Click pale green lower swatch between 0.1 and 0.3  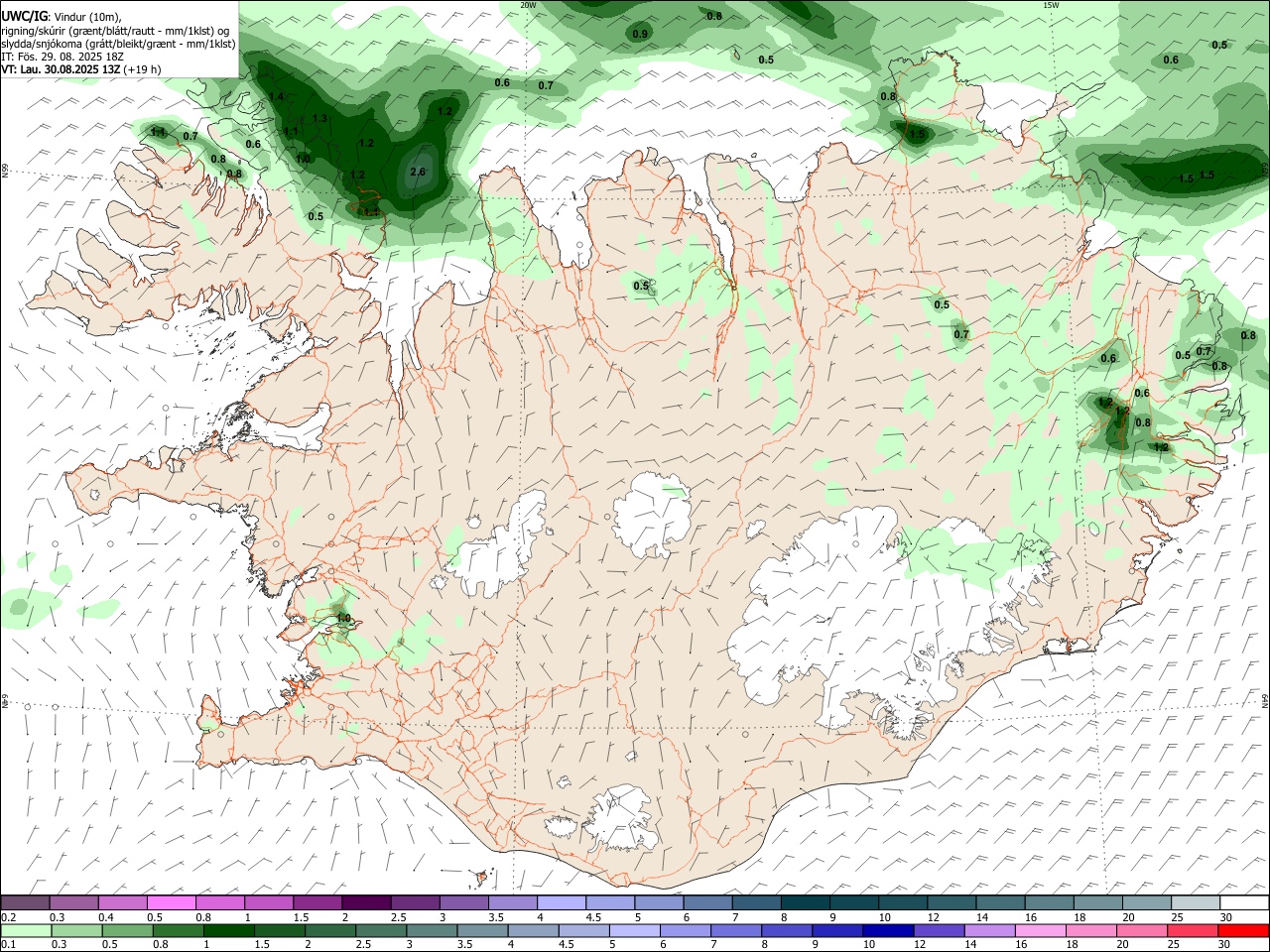point(26,930)
